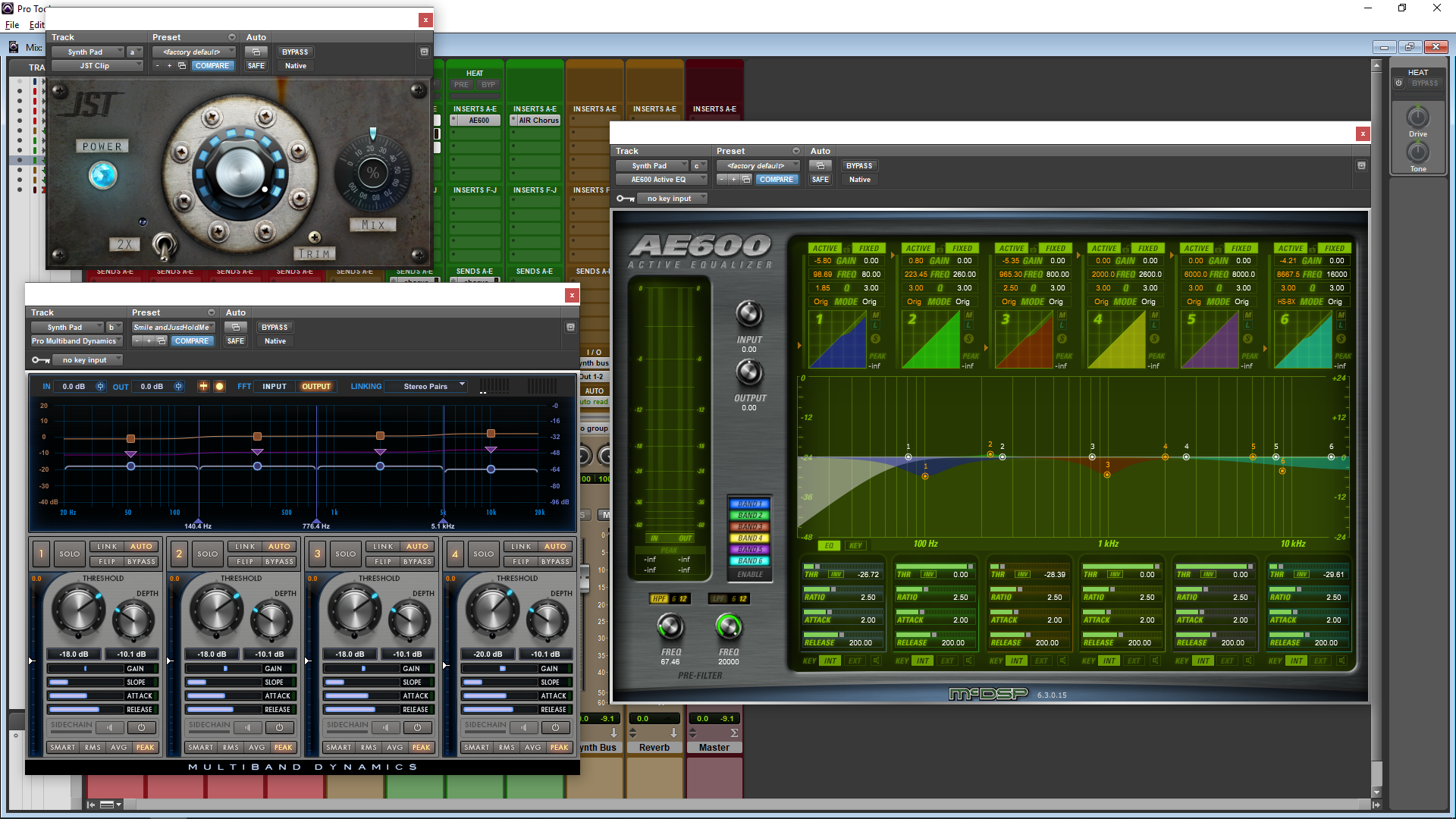Click AE600 band 1 gain value -5.80

(823, 261)
